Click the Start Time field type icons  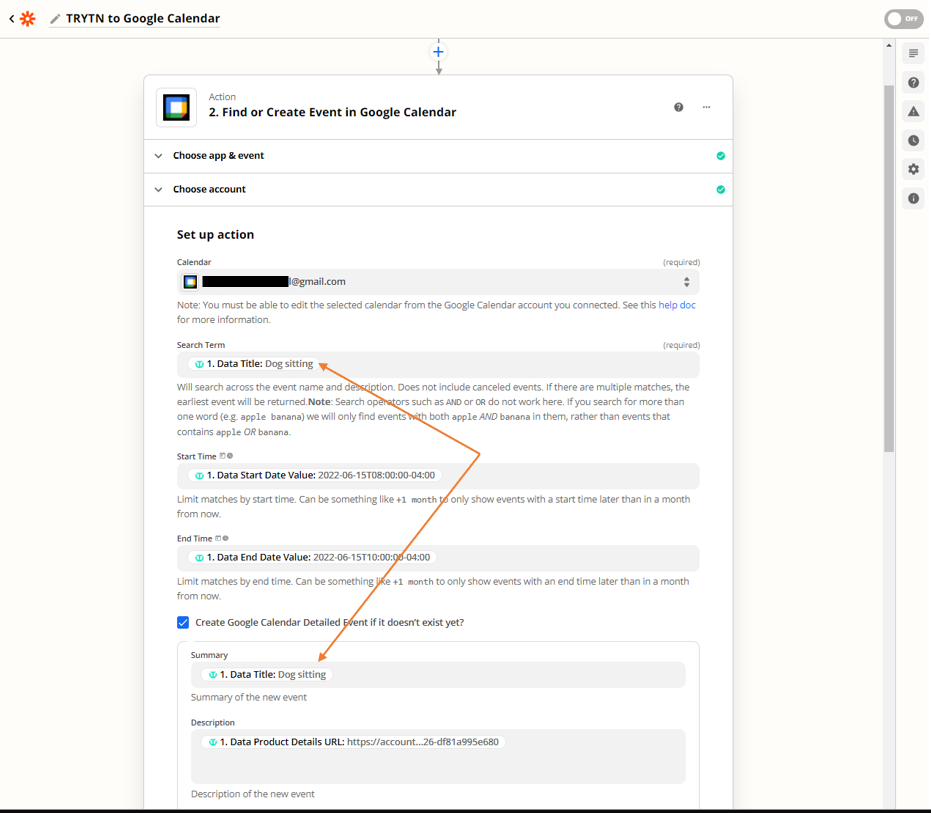(x=226, y=456)
